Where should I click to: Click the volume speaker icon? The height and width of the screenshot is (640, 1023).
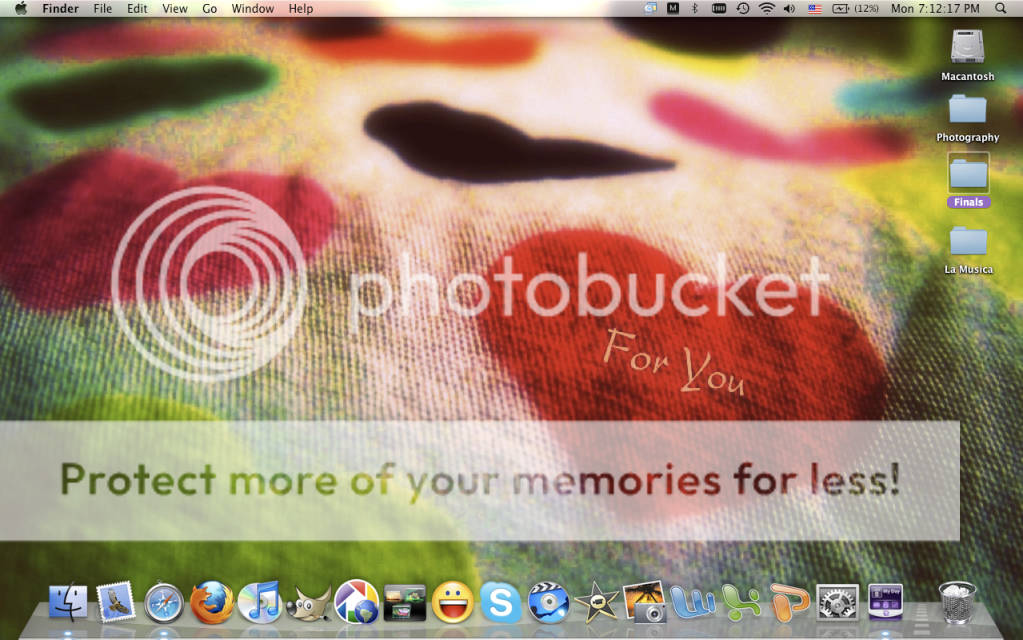pyautogui.click(x=789, y=8)
